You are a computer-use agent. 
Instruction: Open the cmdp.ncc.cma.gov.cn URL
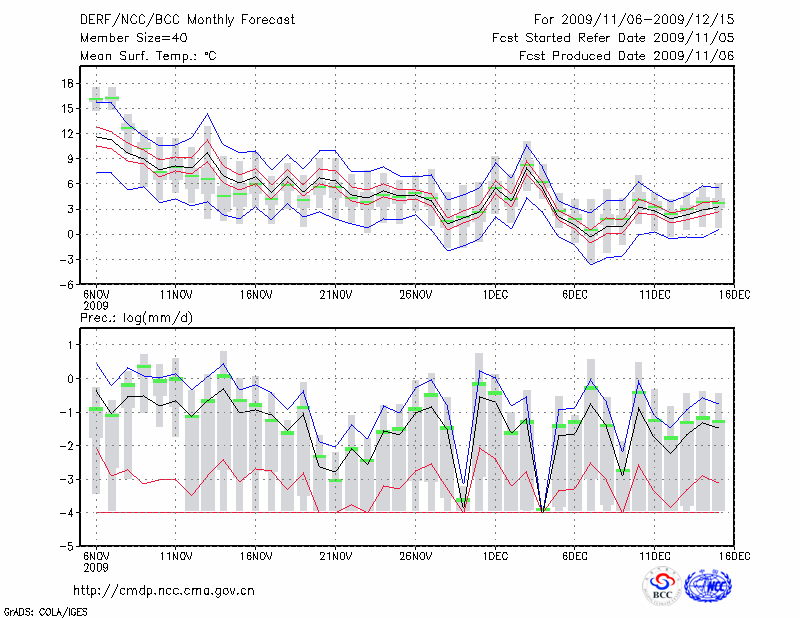[x=165, y=591]
